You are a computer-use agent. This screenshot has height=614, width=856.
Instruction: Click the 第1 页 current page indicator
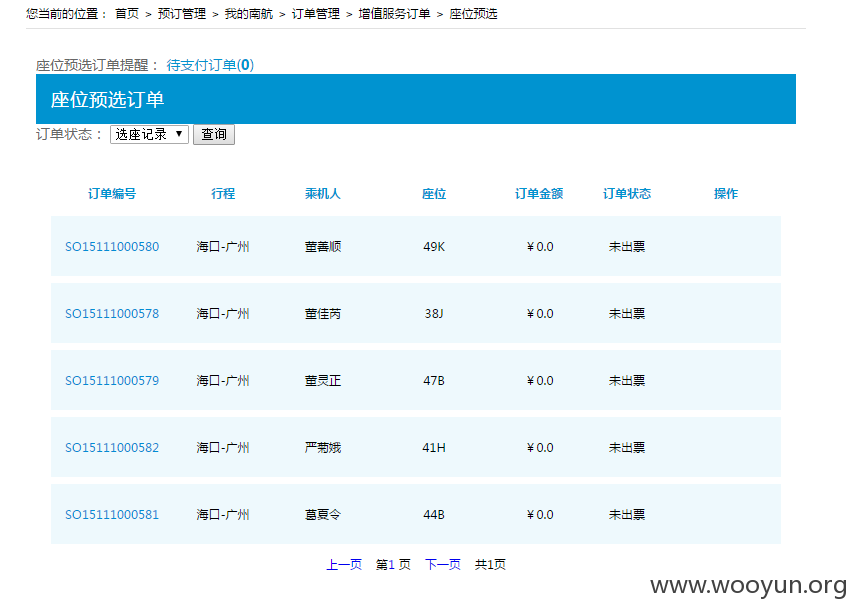393,564
